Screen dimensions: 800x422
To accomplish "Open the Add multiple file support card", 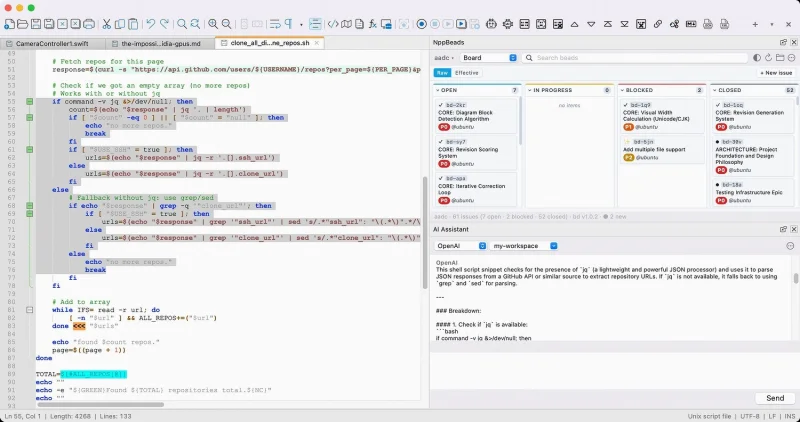I will [x=661, y=150].
